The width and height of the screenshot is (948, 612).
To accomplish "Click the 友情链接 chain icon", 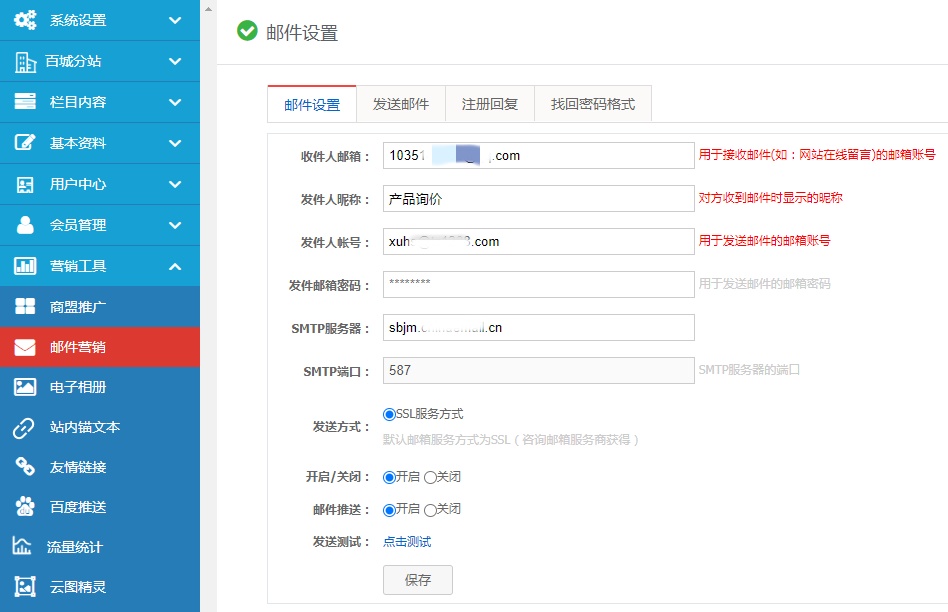I will [25, 467].
